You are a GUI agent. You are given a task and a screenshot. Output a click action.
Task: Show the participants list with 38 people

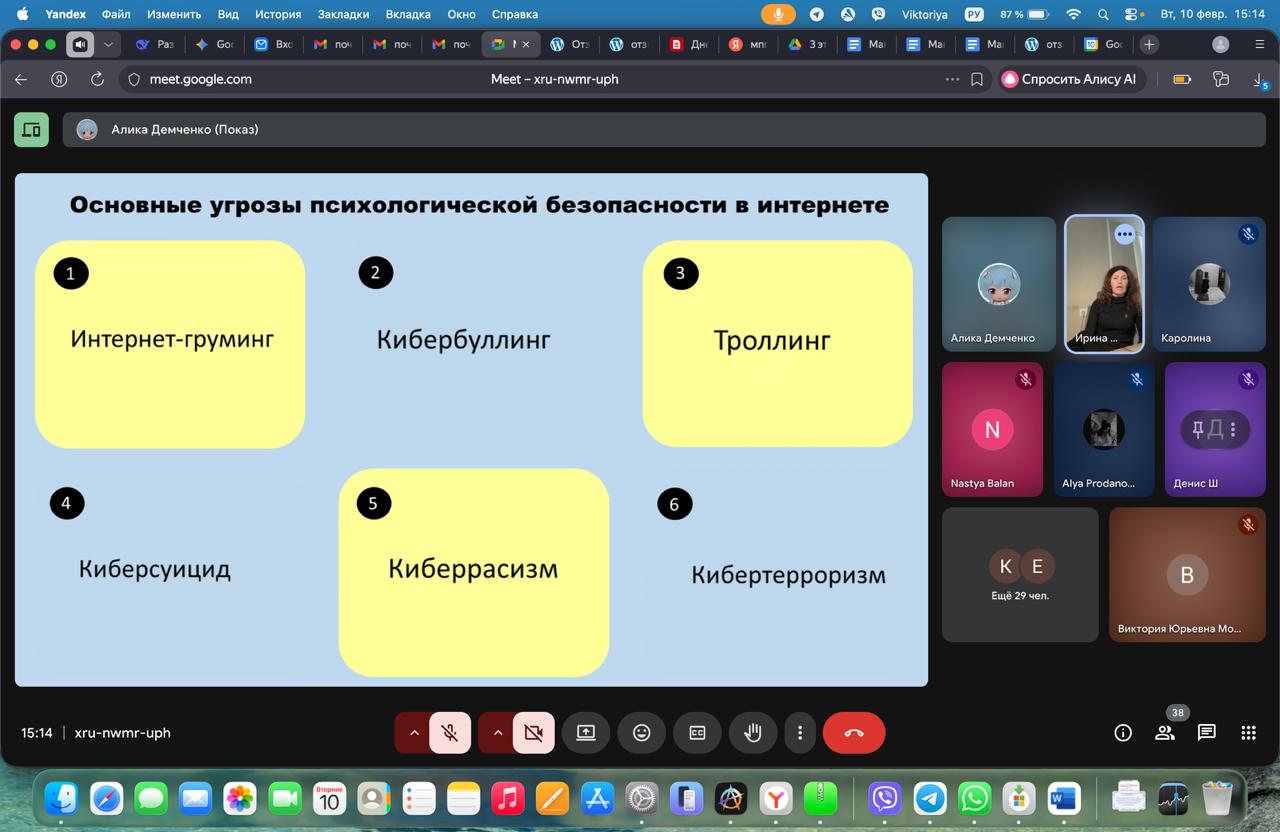(x=1165, y=733)
